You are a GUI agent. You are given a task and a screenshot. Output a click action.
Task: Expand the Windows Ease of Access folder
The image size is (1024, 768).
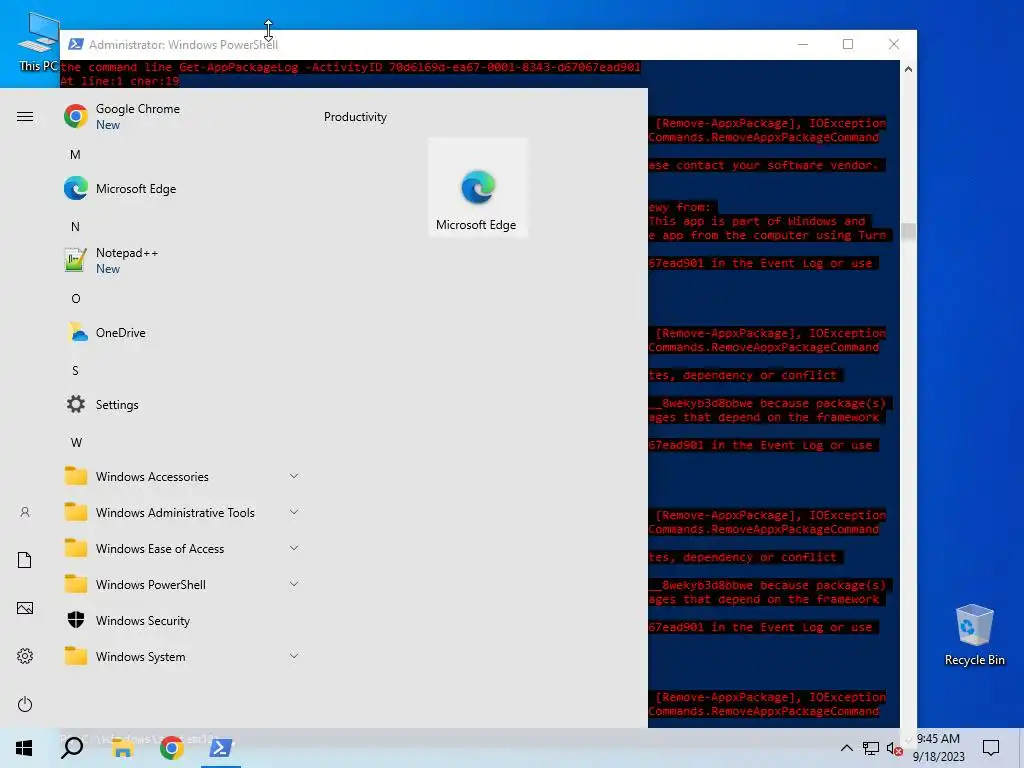pos(183,549)
